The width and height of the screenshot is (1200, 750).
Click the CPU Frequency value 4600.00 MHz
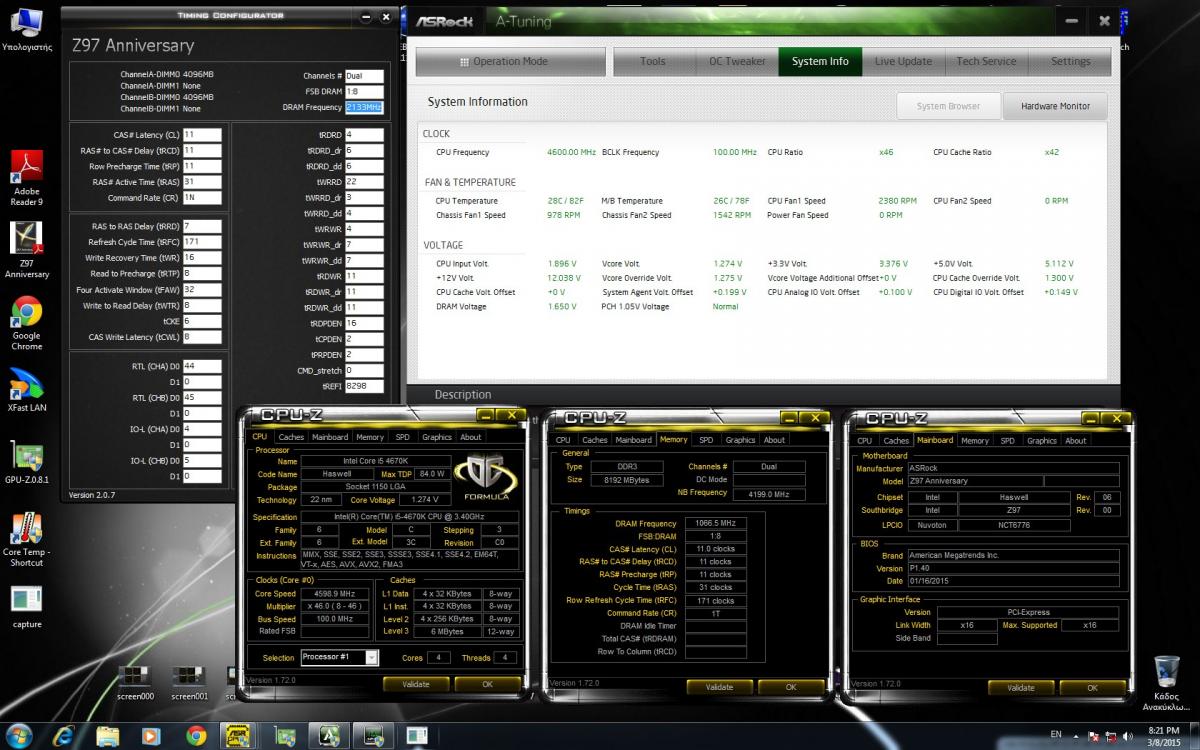(572, 152)
